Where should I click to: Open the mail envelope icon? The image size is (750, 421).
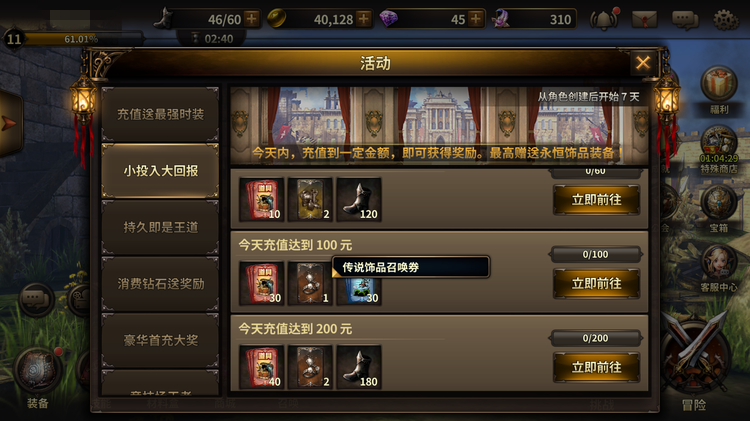click(x=644, y=20)
